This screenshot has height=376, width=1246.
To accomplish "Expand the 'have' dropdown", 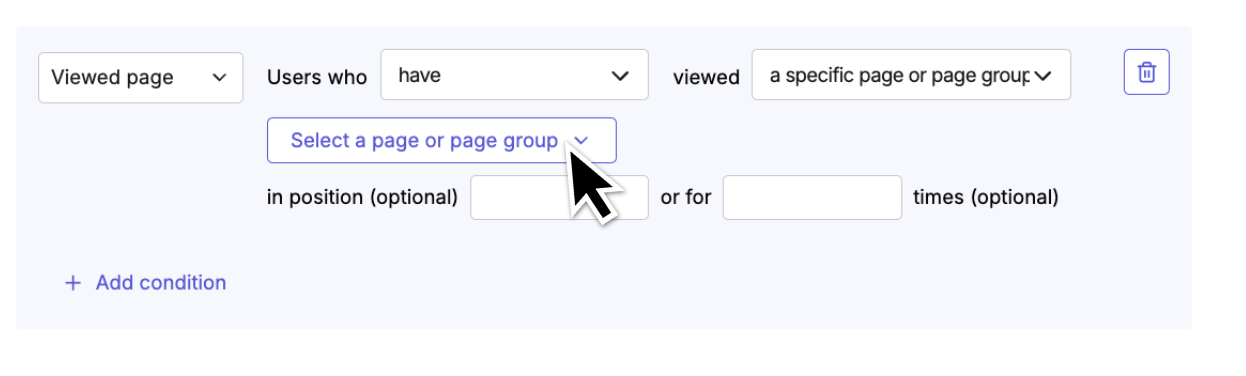I will pyautogui.click(x=514, y=75).
